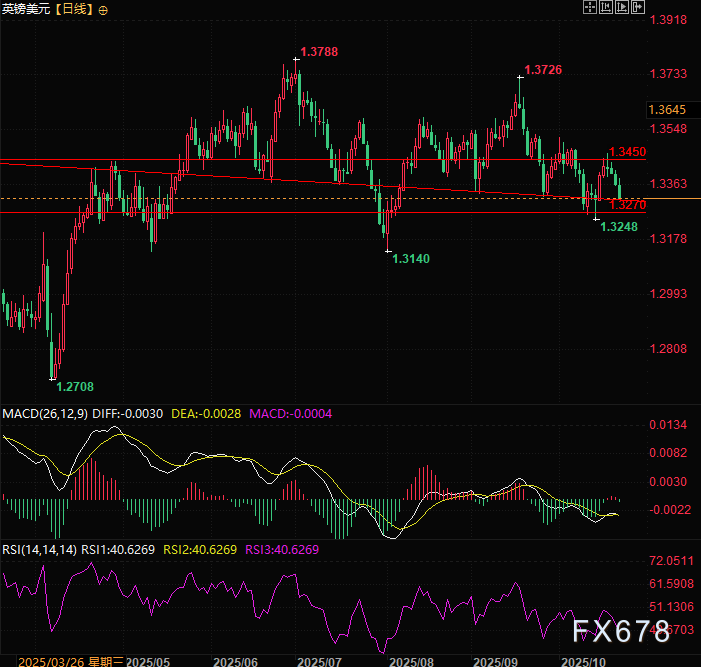Viewport: 701px width, 667px height.
Task: Open MACD(26,12,9) indicator settings label
Action: (46, 414)
